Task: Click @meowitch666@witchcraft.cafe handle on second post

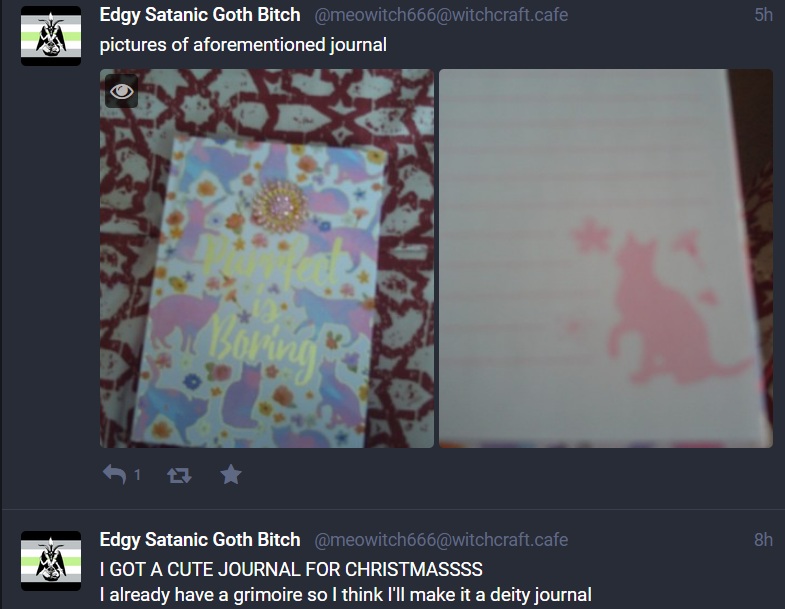Action: 441,540
